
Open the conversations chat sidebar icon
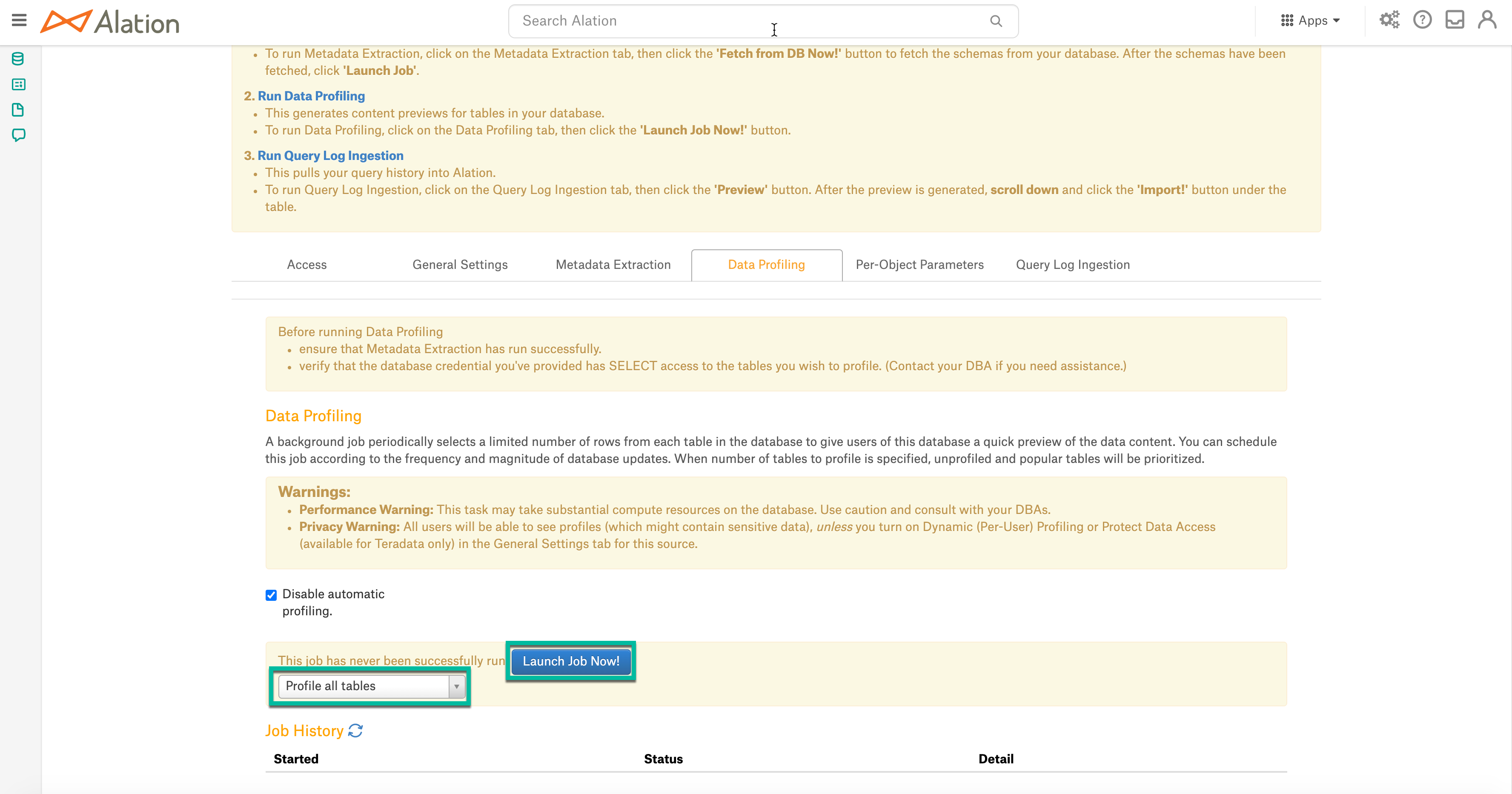pos(18,136)
